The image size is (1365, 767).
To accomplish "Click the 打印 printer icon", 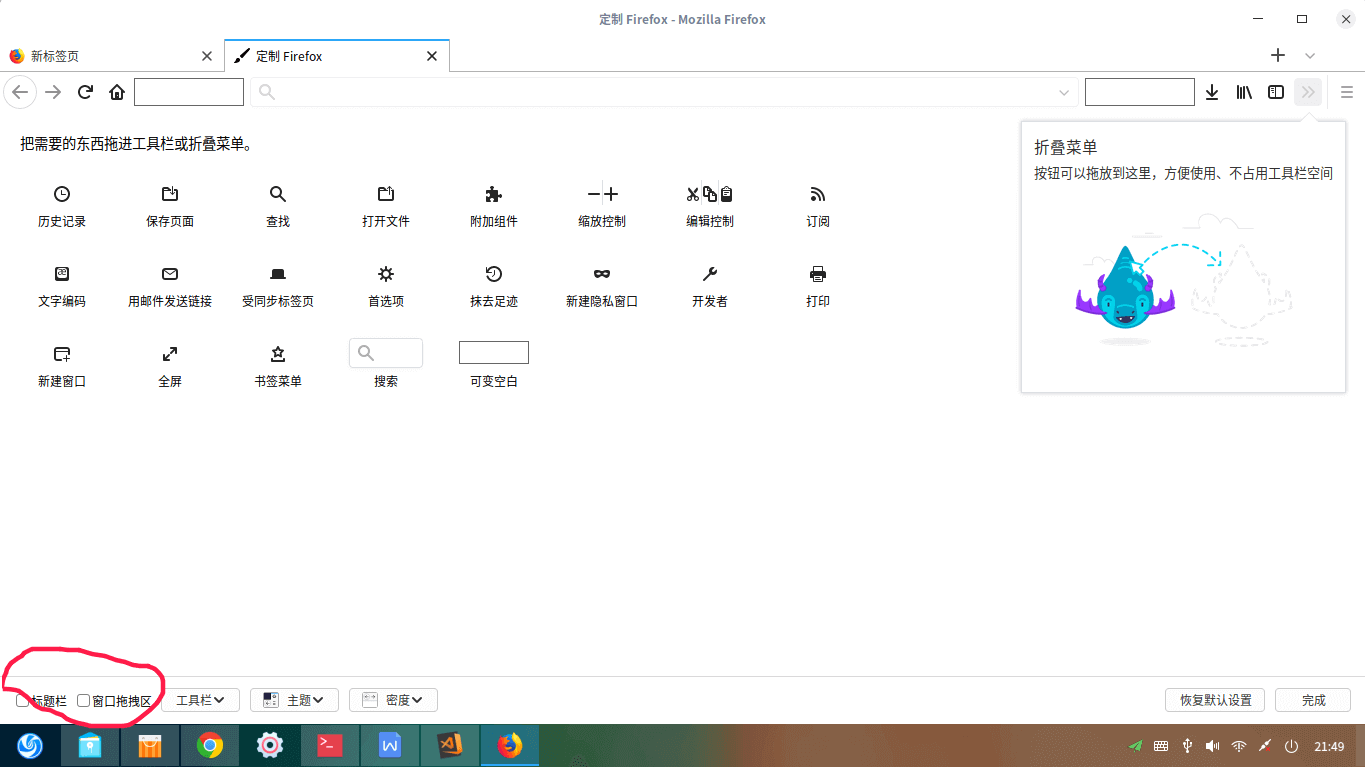I will 817,274.
